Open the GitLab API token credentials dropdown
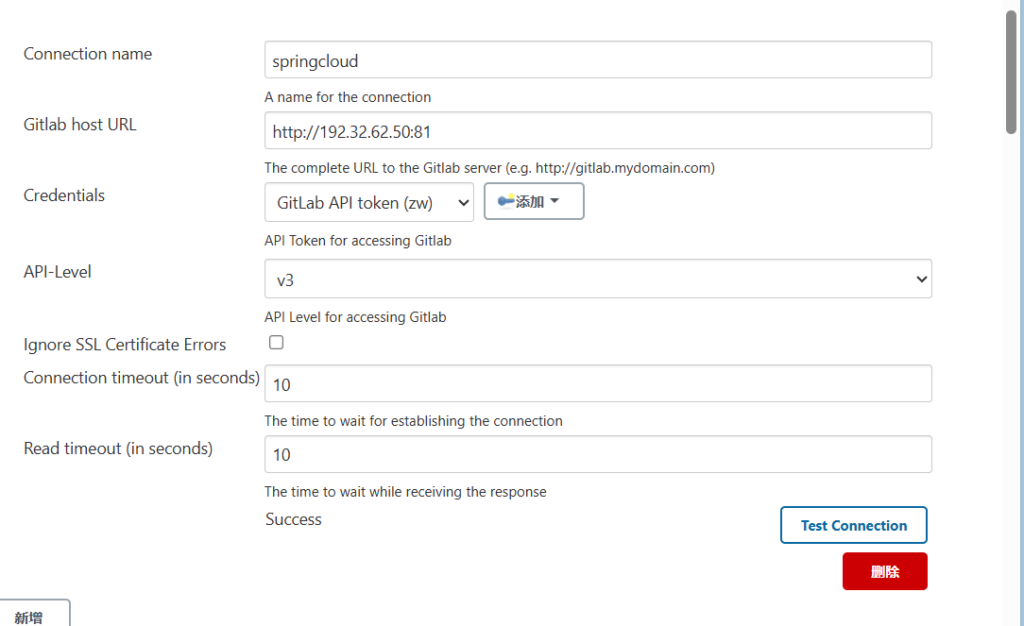 [369, 202]
